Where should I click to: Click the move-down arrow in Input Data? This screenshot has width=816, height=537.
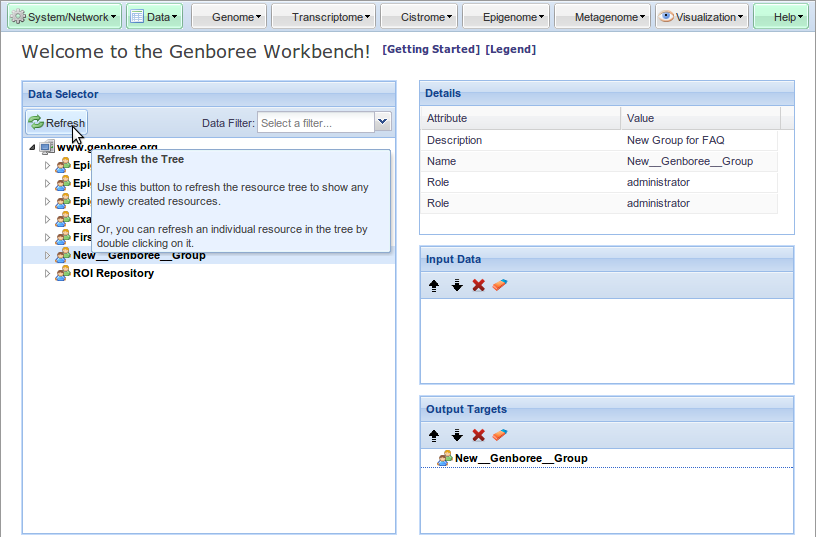pyautogui.click(x=457, y=286)
